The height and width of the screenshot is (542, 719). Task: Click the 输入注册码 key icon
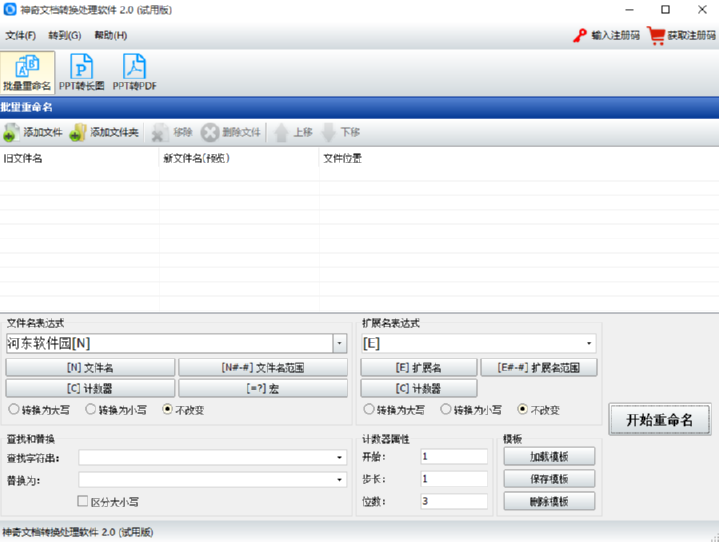click(580, 35)
